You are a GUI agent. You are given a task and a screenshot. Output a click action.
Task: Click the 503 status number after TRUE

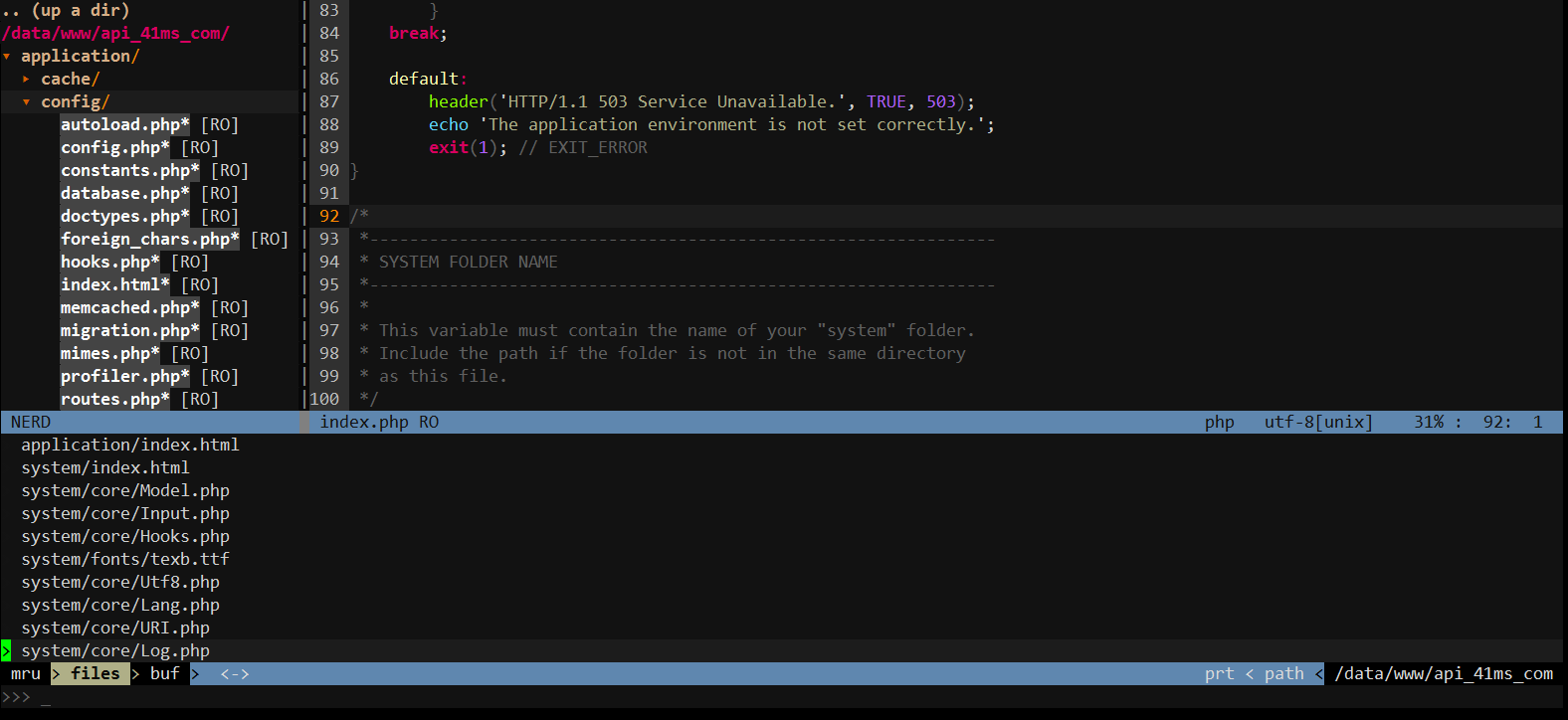click(941, 102)
